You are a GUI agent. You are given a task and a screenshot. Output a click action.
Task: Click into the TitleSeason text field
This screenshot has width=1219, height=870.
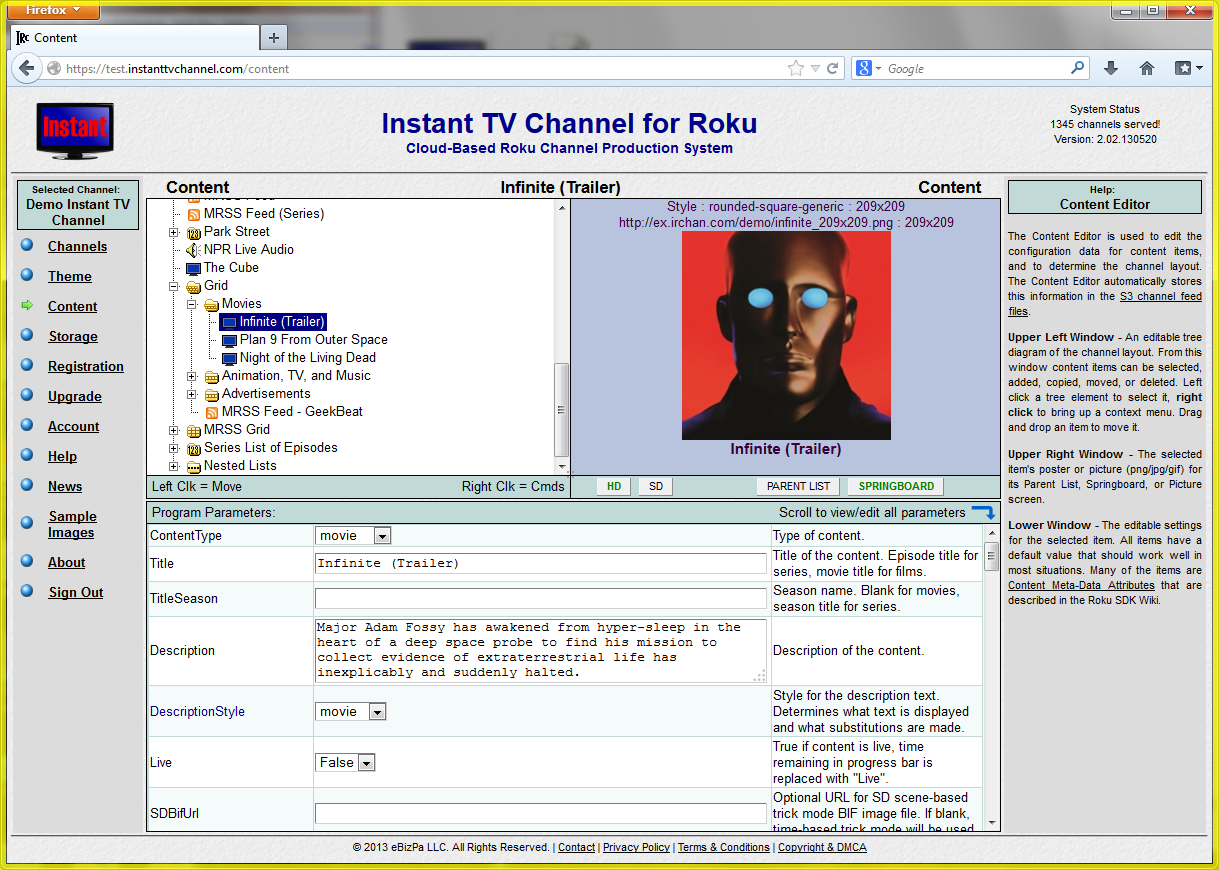point(540,599)
